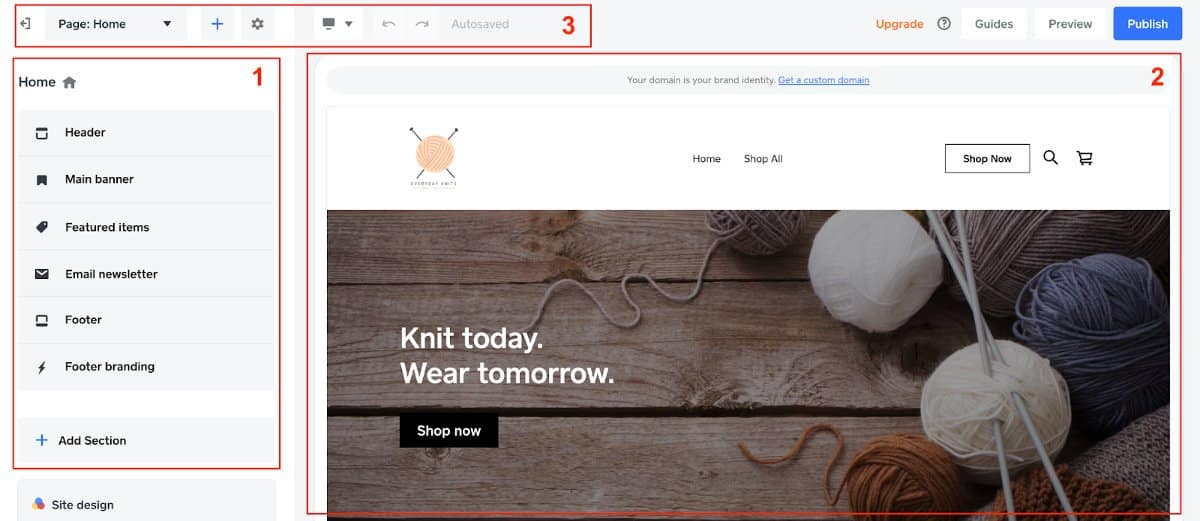1200x521 pixels.
Task: Select the Footer branding section row
Action: (x=145, y=367)
